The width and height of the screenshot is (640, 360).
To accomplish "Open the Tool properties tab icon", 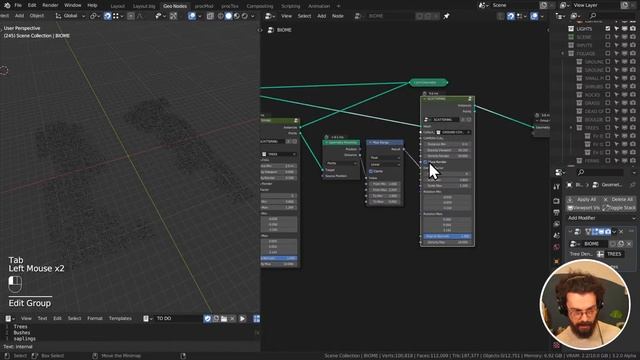I will coord(557,187).
